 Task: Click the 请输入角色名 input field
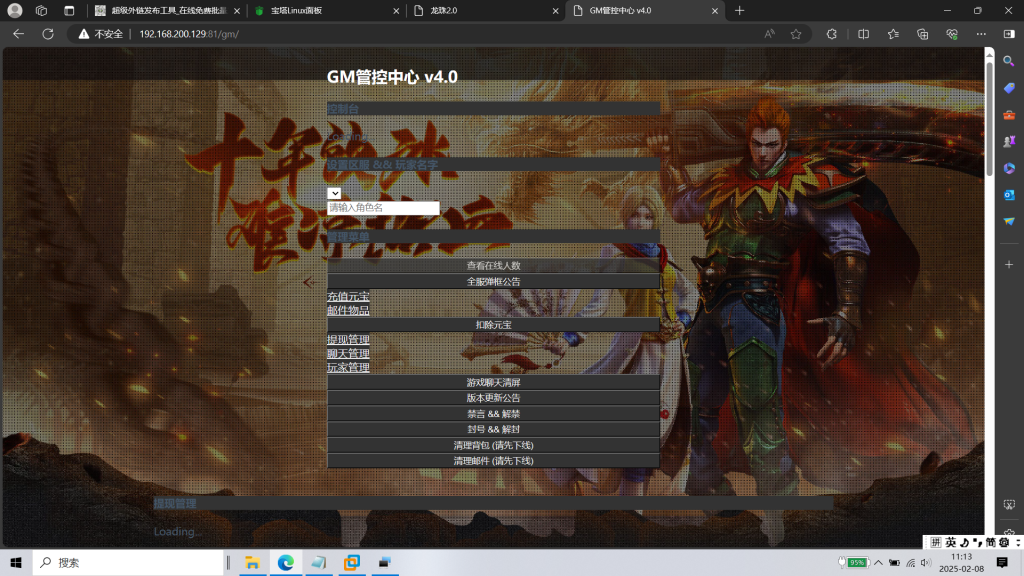pyautogui.click(x=383, y=208)
